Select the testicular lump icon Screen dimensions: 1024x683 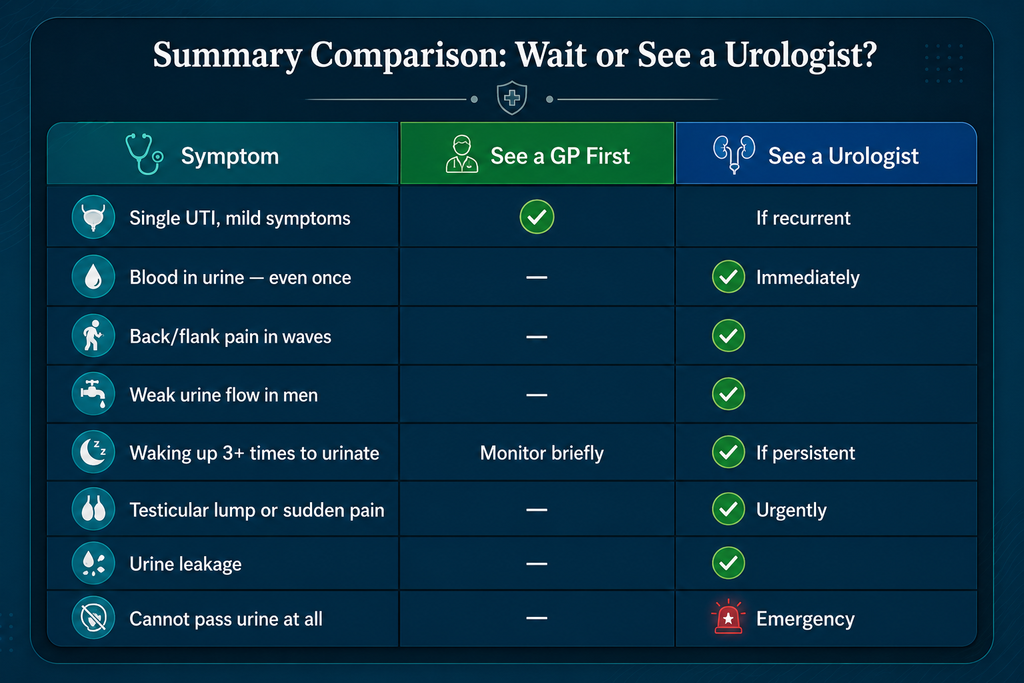[x=93, y=509]
